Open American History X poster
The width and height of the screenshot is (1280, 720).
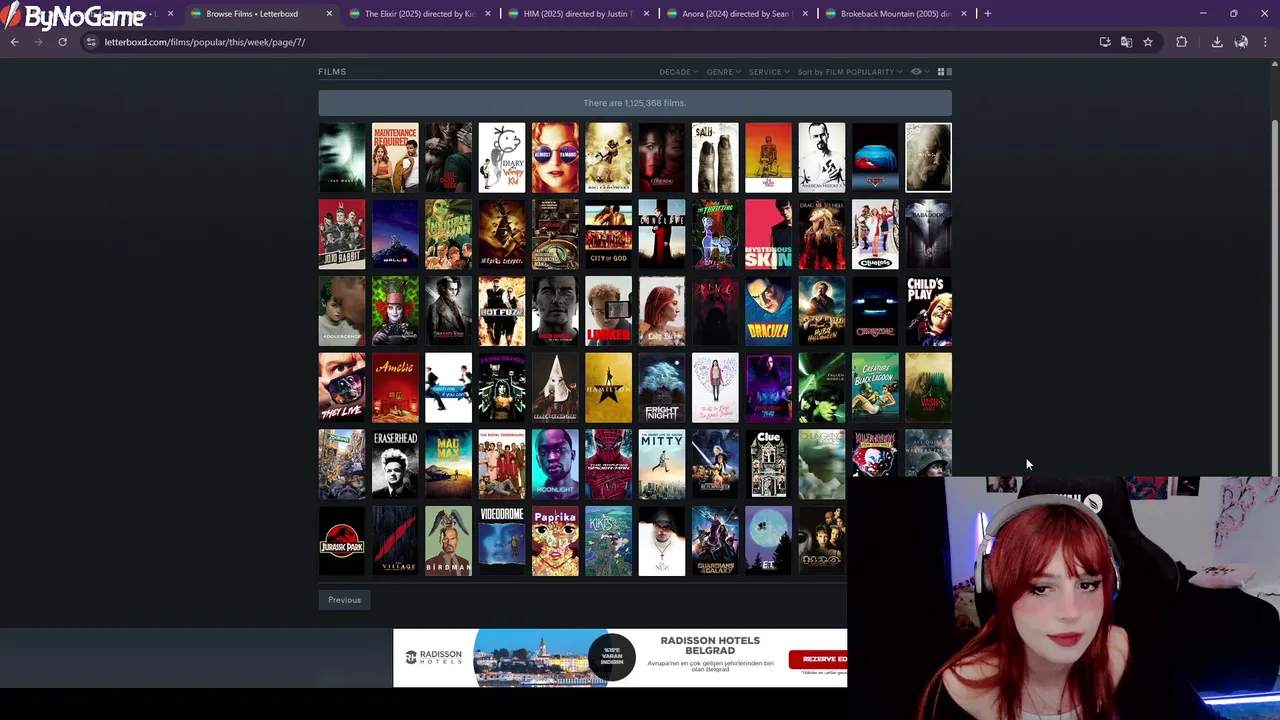(x=822, y=157)
